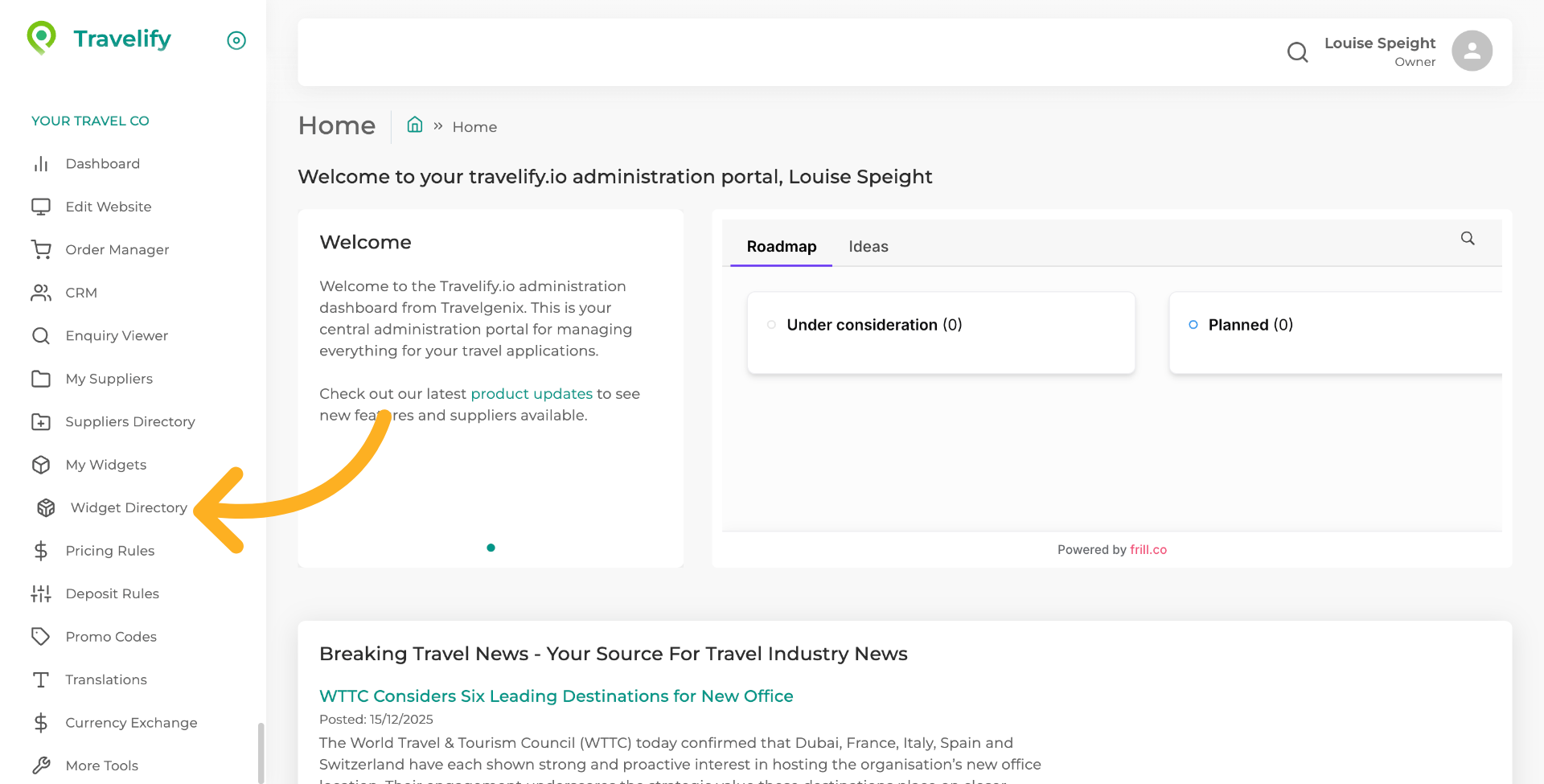Click the Edit Website monitor icon
This screenshot has width=1544, height=784.
41,207
